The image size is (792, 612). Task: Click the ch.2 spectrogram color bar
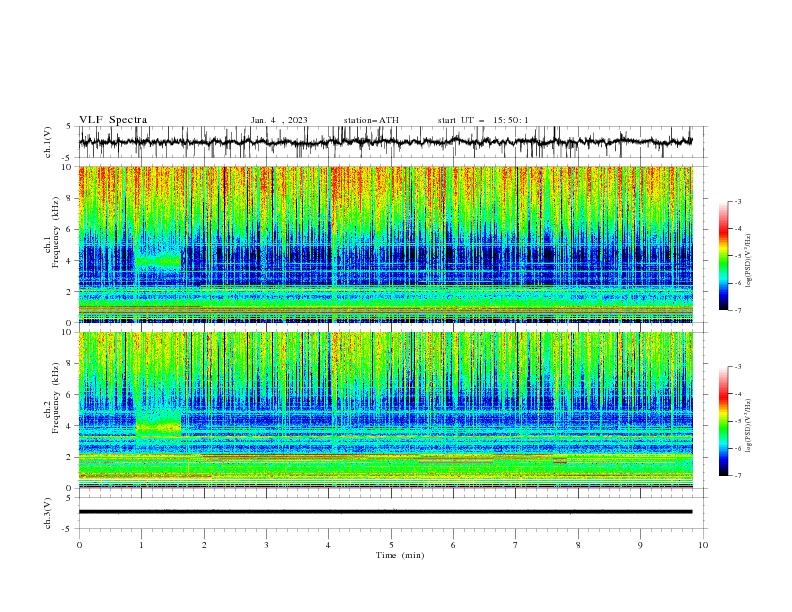pyautogui.click(x=723, y=421)
